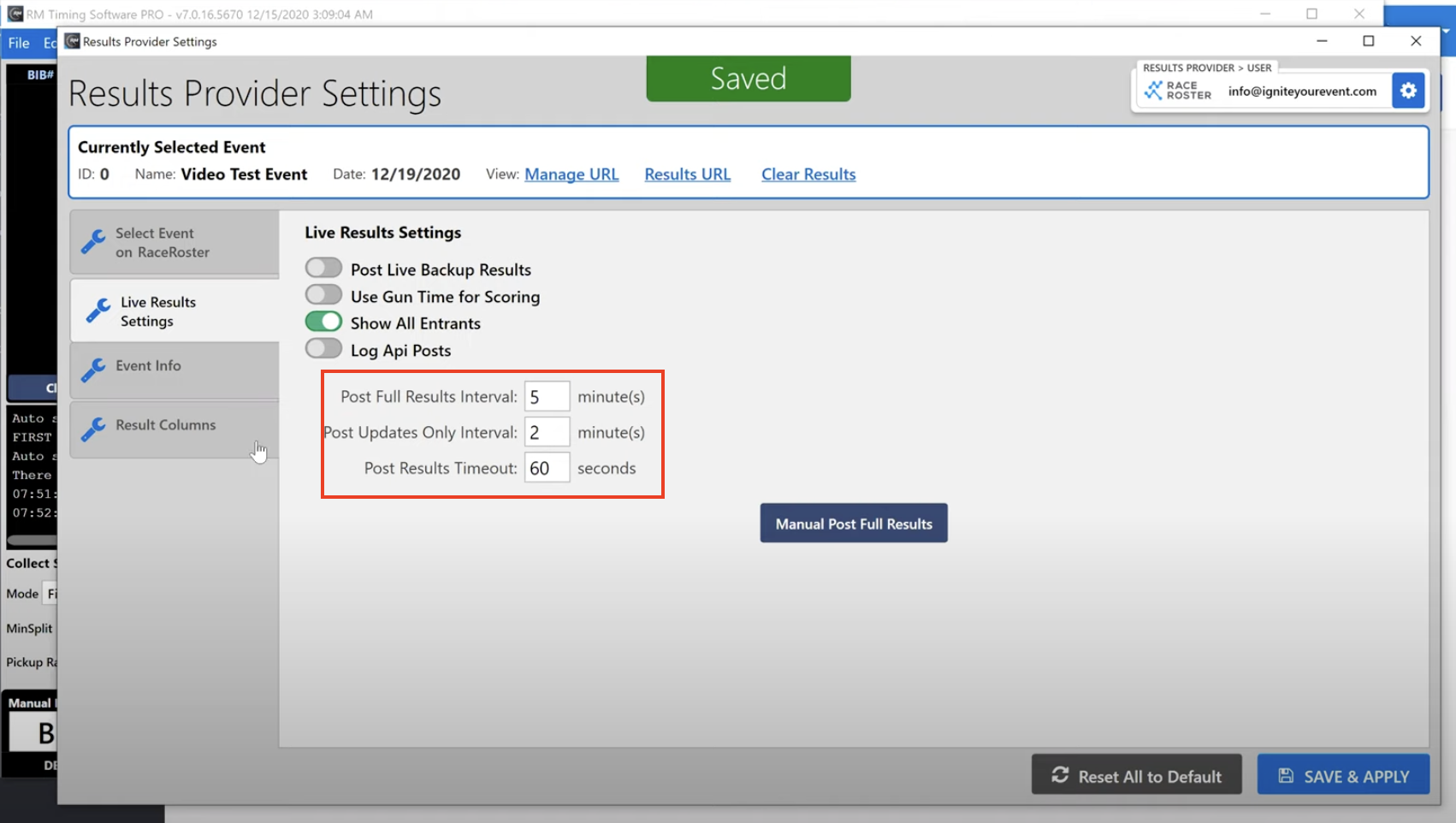Open the Manage URL link
This screenshot has width=1456, height=823.
tap(571, 175)
